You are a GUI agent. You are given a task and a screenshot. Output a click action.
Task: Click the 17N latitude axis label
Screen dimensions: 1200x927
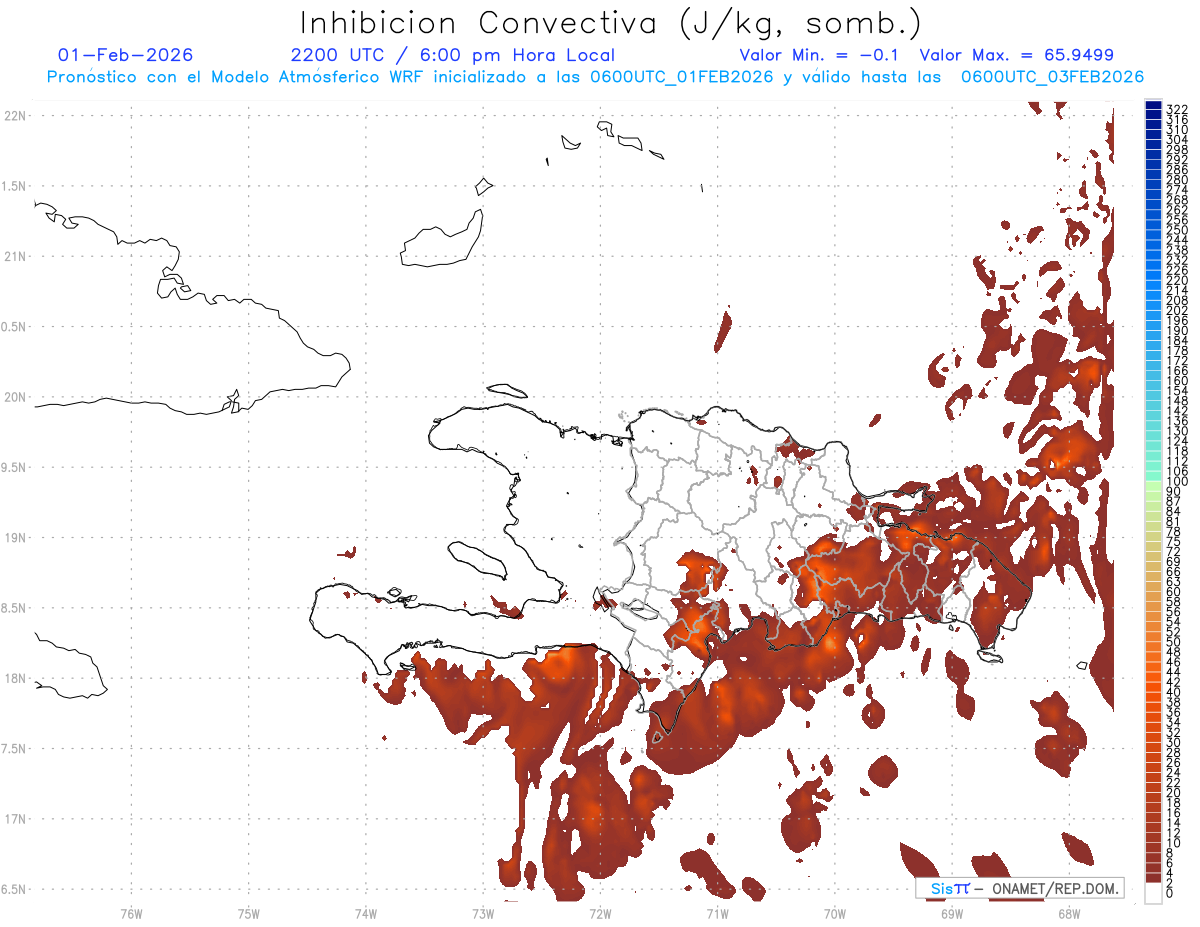[15, 819]
